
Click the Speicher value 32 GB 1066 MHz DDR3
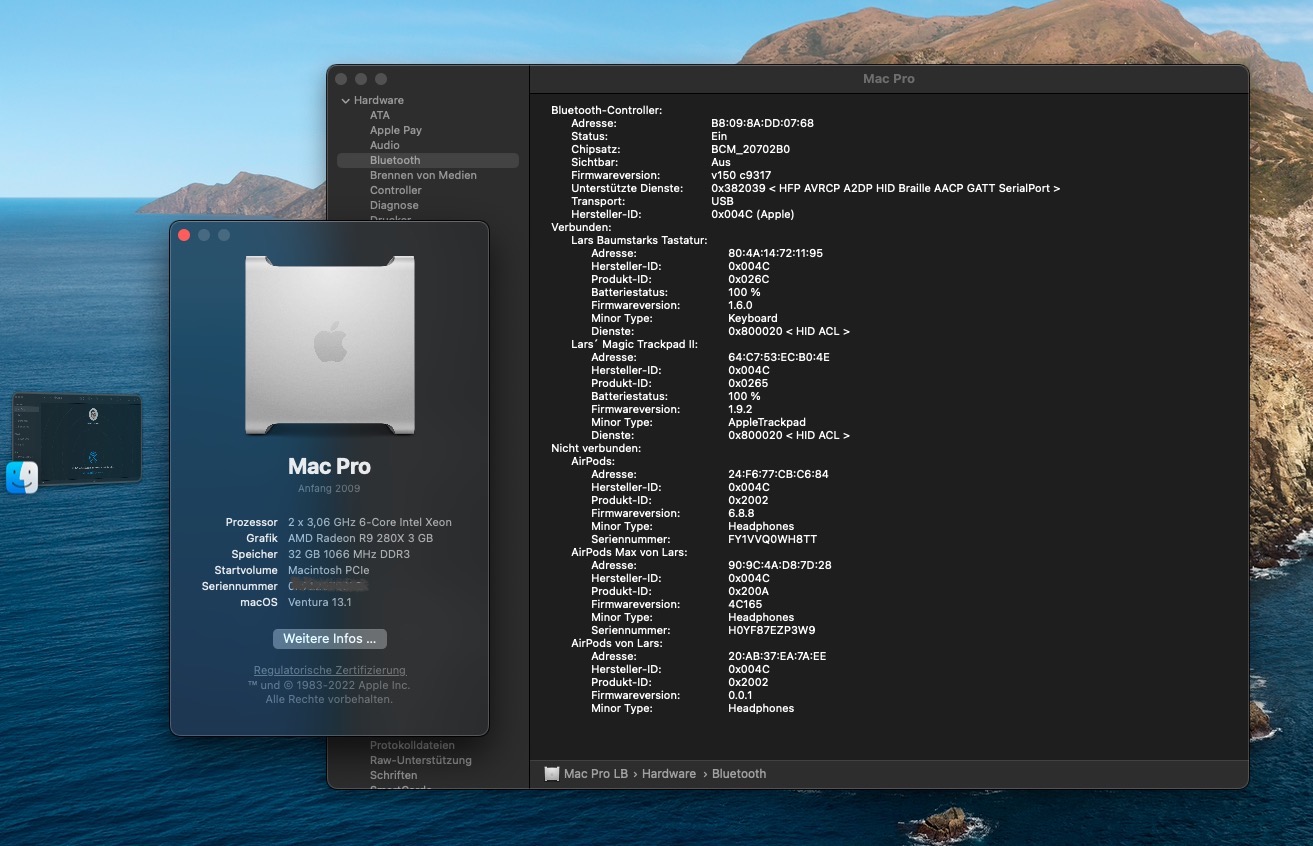349,554
